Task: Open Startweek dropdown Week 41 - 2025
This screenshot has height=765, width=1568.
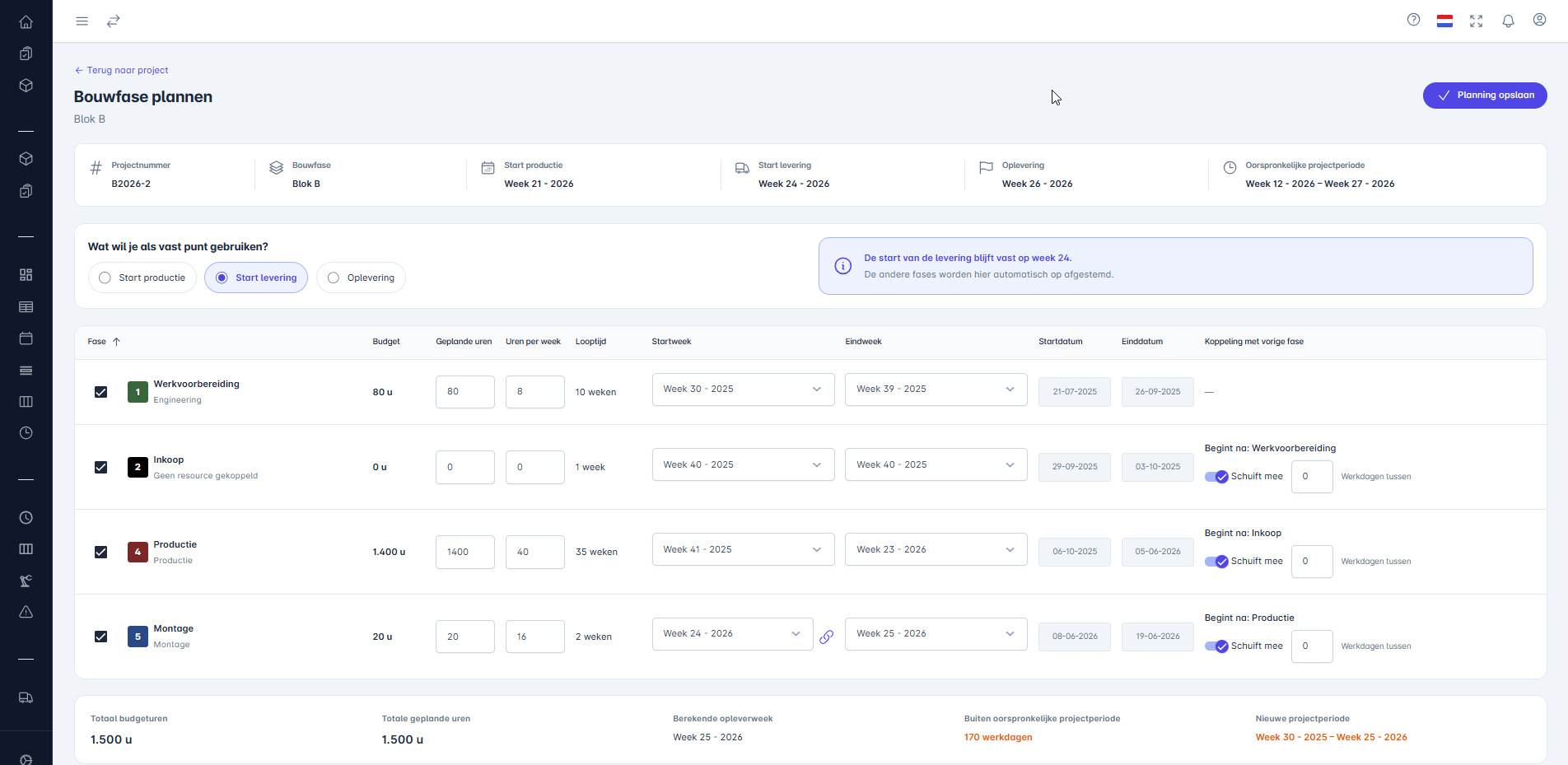Action: [x=743, y=549]
